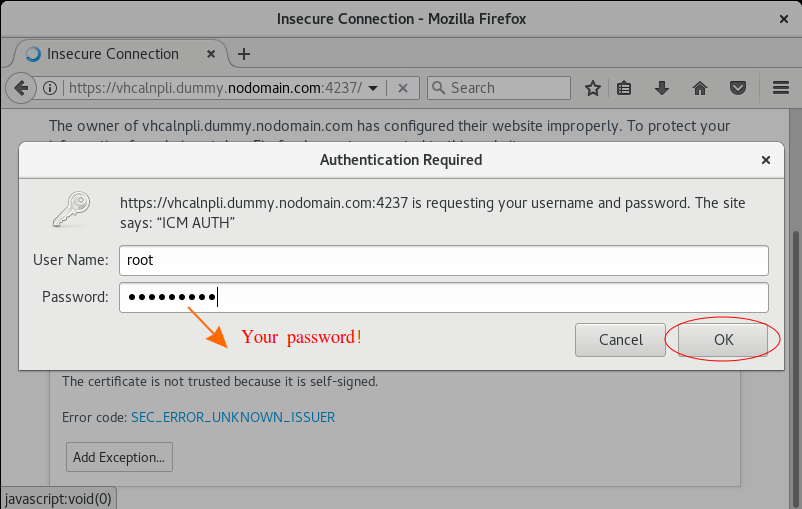802x509 pixels.
Task: Close the Authentication Required dialog
Action: click(766, 160)
